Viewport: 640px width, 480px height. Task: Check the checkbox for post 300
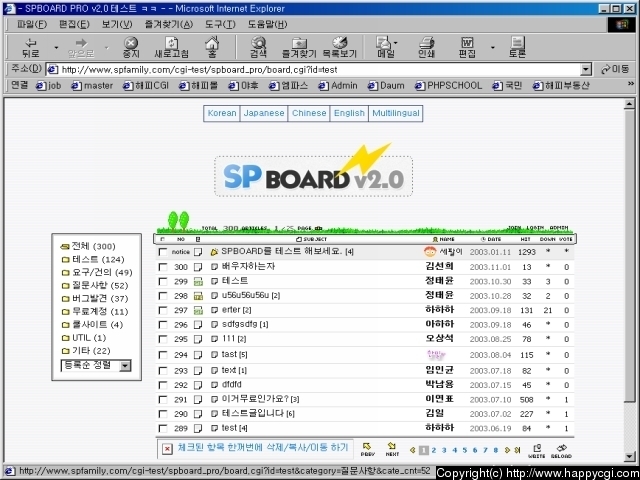click(x=163, y=267)
